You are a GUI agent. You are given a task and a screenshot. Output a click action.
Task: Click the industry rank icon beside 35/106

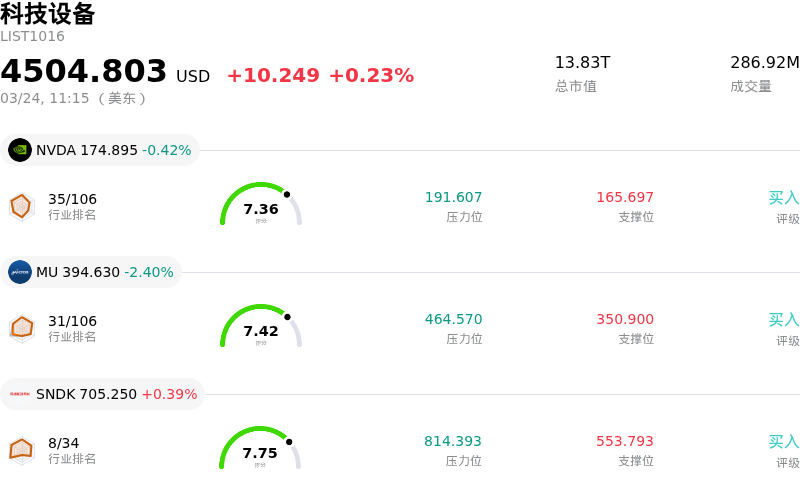coord(21,206)
